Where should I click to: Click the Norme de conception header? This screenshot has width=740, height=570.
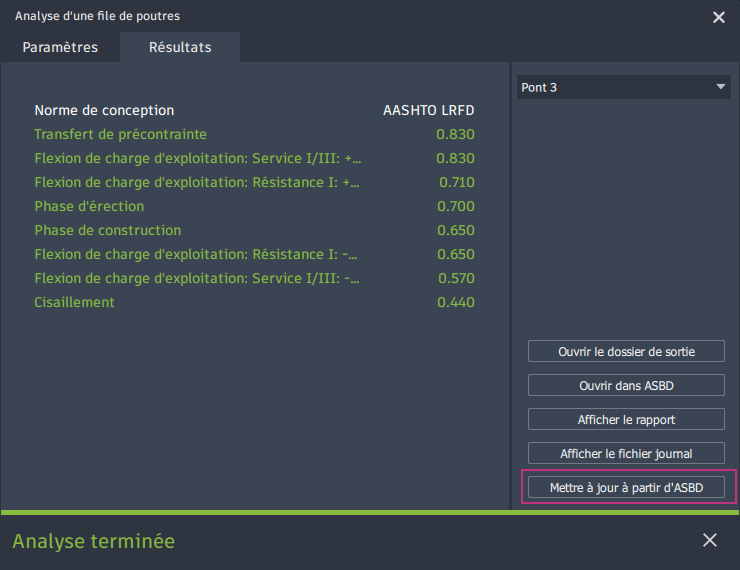click(x=104, y=110)
